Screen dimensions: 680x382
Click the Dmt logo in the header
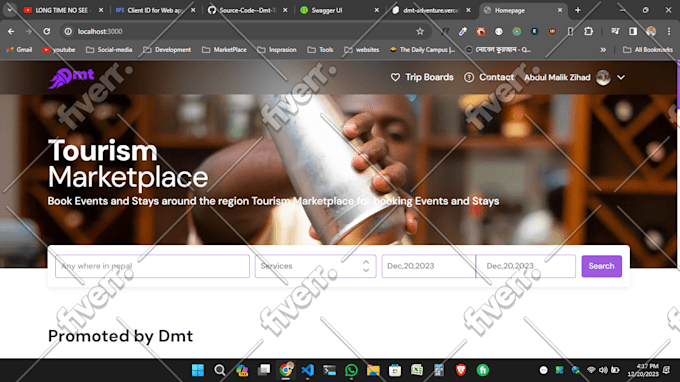click(x=72, y=78)
